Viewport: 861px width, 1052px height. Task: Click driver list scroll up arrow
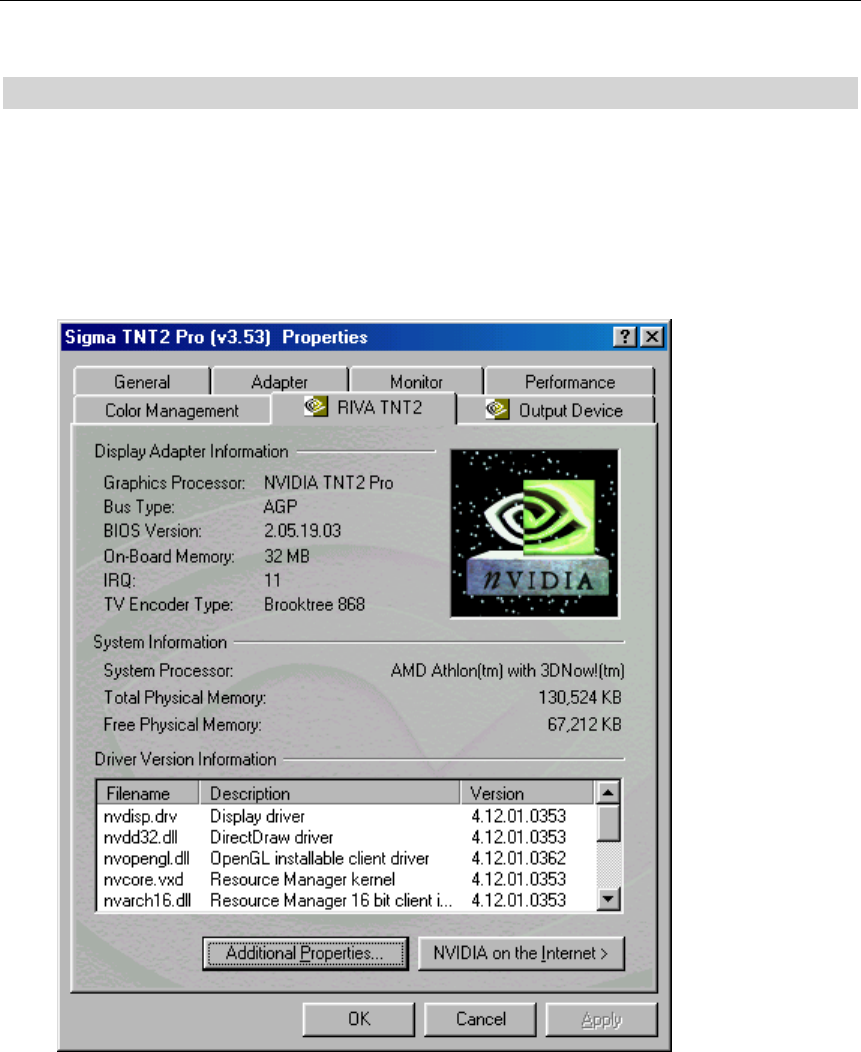(608, 793)
